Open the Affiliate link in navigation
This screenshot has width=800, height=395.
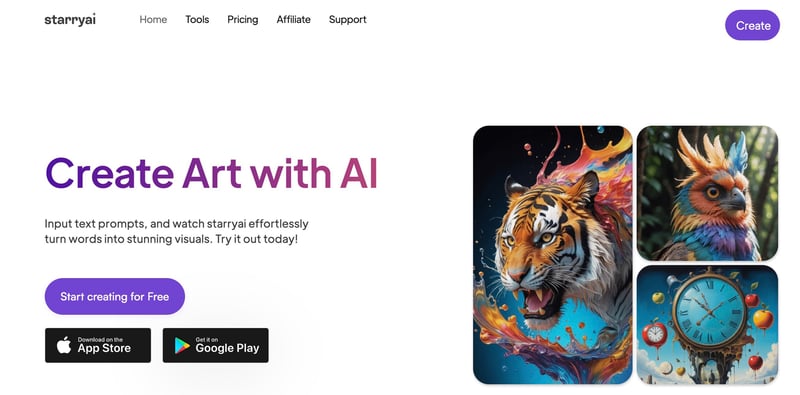[x=293, y=19]
